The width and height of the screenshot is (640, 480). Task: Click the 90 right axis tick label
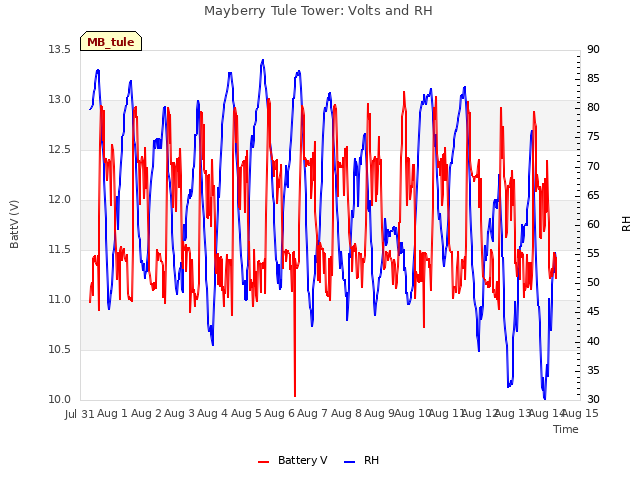593,49
